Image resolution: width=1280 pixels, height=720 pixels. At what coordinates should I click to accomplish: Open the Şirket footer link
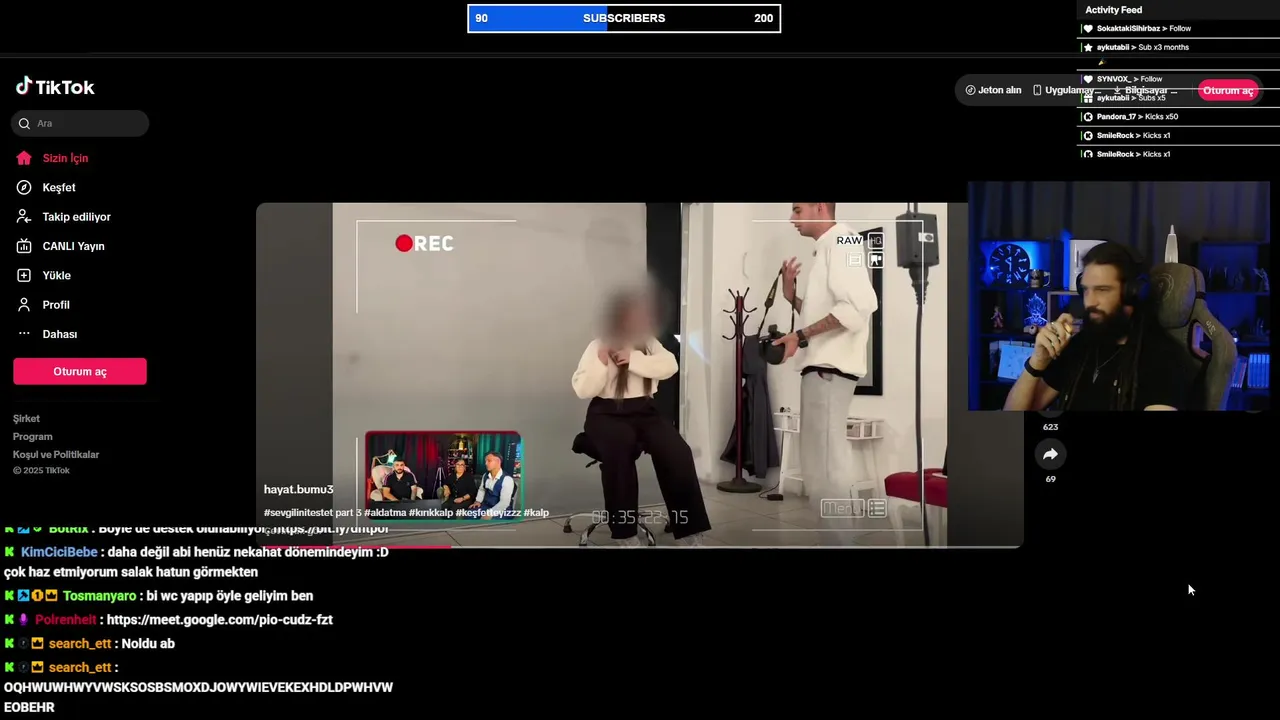pyautogui.click(x=26, y=419)
